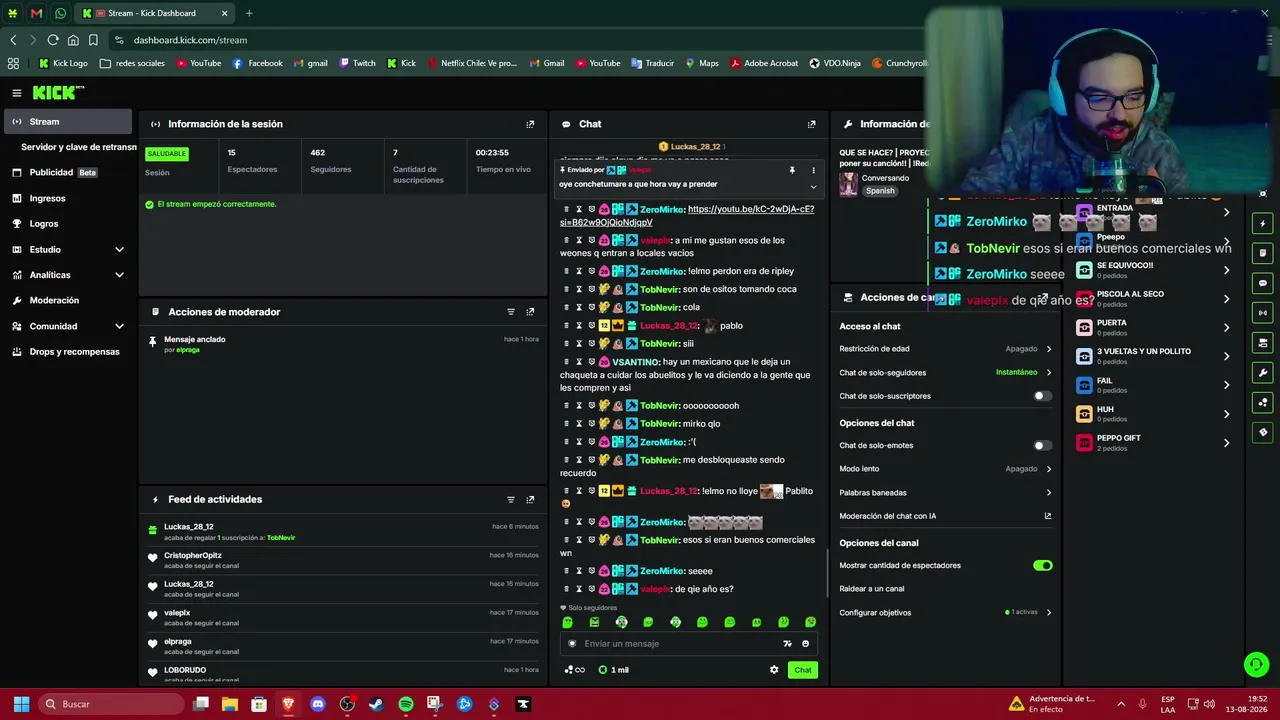1280x720 pixels.
Task: Disable Mostrar cantidad de espectadores switch
Action: click(1042, 566)
